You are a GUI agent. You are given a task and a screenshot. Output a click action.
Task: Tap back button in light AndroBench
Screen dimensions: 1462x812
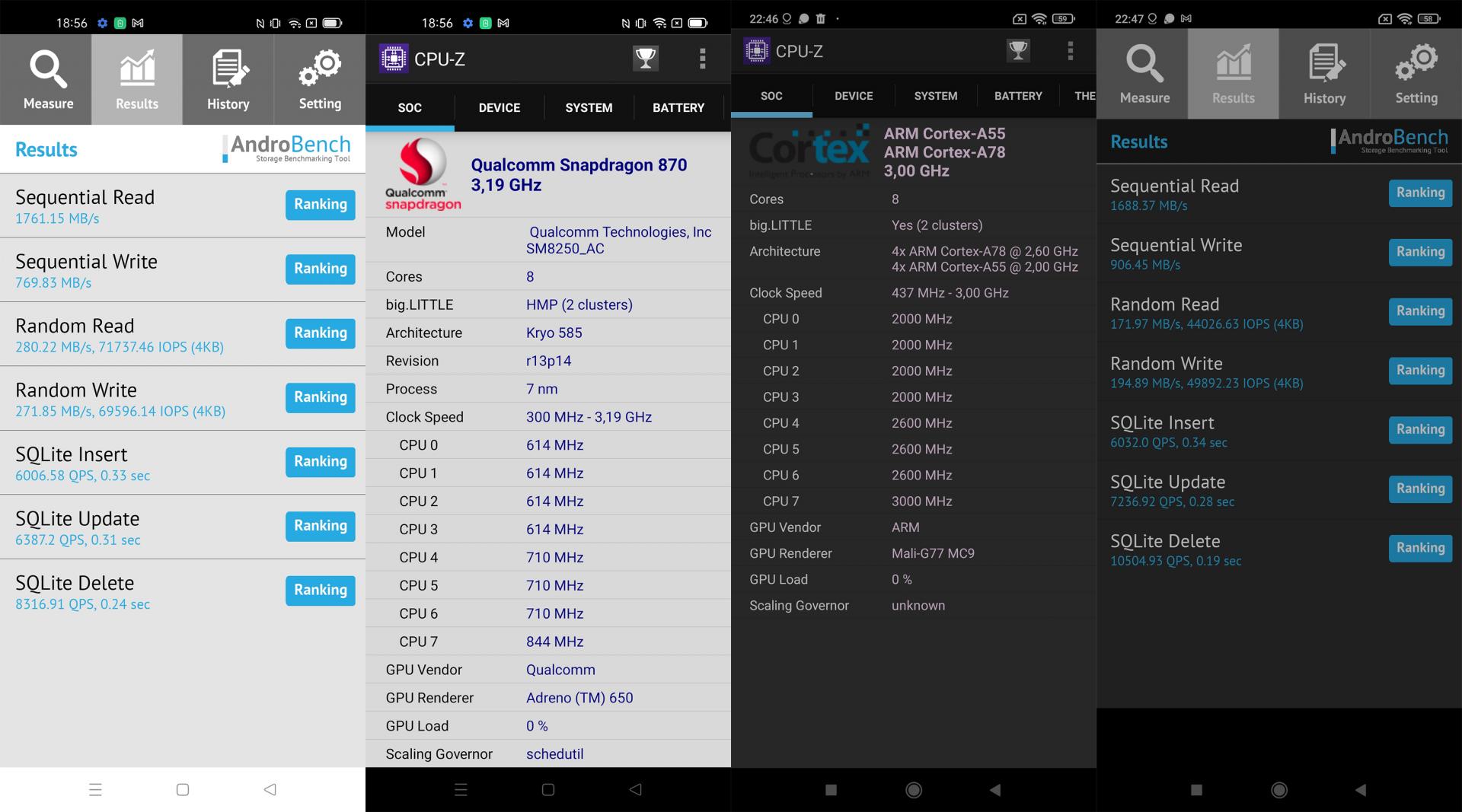pos(270,790)
